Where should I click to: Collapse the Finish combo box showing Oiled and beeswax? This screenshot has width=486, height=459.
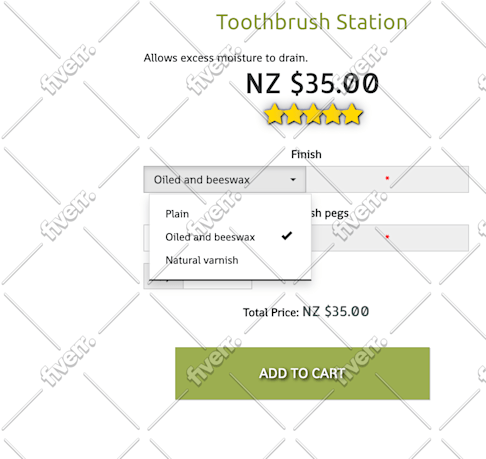(x=225, y=180)
